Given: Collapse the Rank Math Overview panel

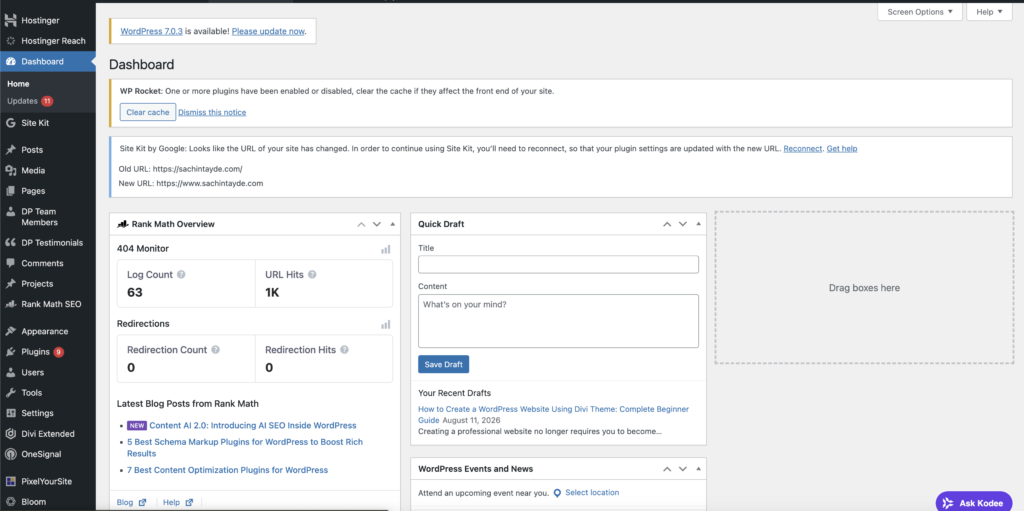Looking at the screenshot, I should [392, 224].
